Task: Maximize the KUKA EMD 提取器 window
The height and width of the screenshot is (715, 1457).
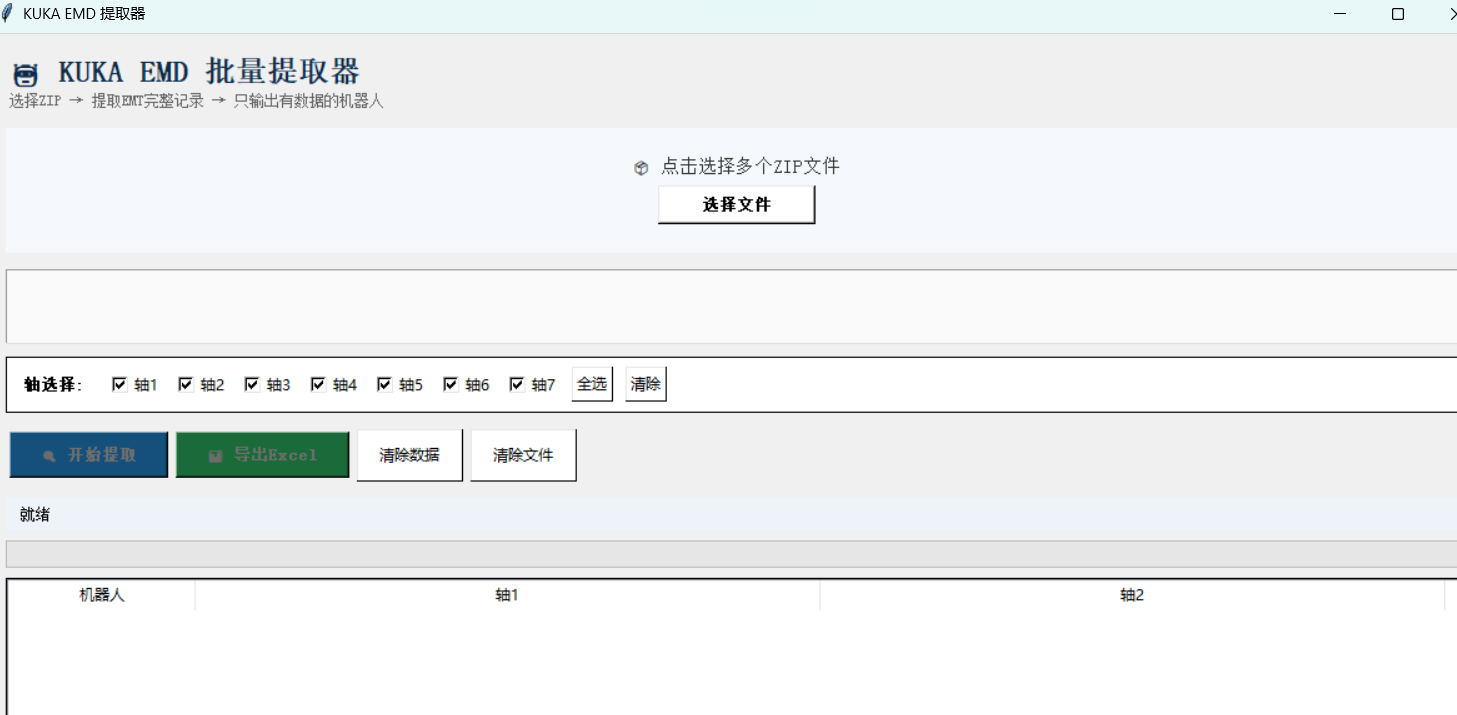Action: click(x=1398, y=14)
